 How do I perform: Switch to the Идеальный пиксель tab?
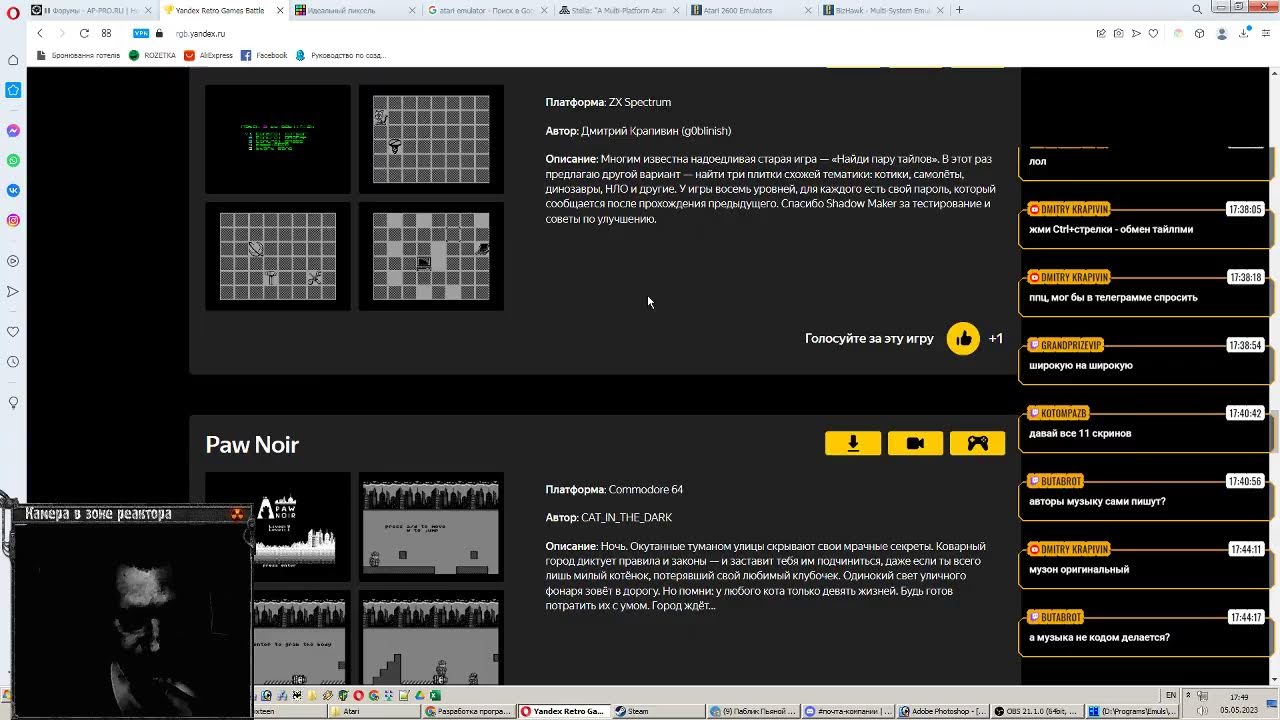point(355,10)
